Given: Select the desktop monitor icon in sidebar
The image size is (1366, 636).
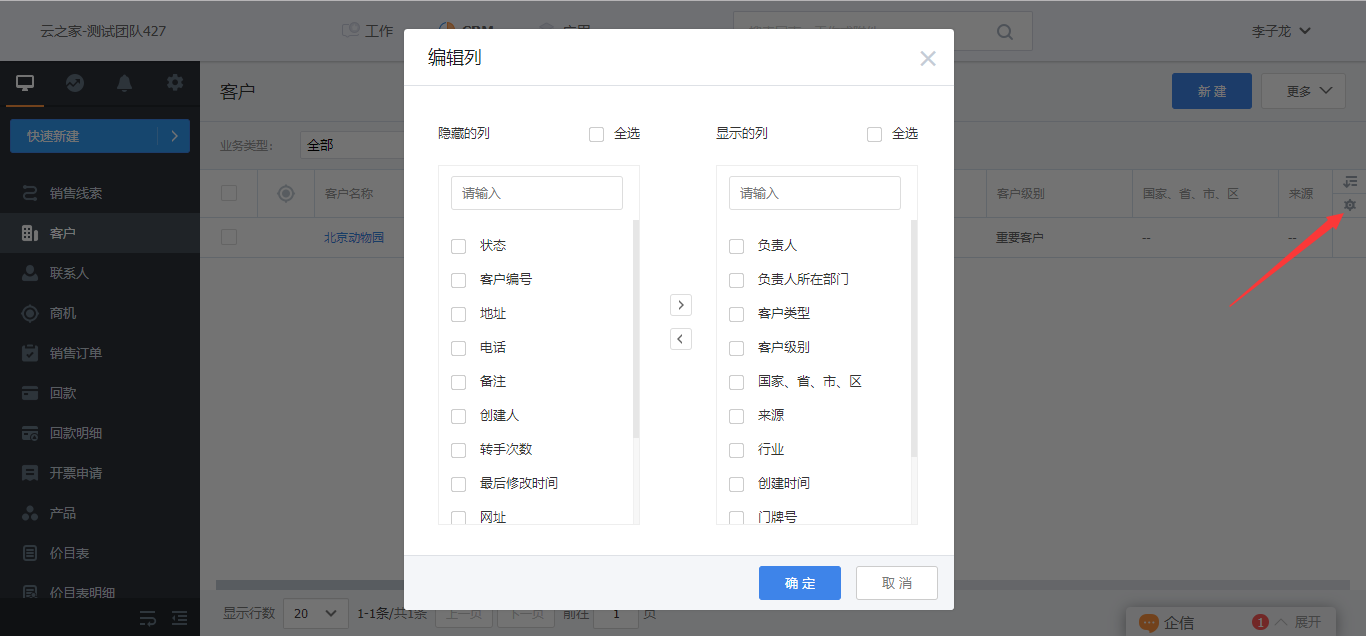Looking at the screenshot, I should pos(25,83).
